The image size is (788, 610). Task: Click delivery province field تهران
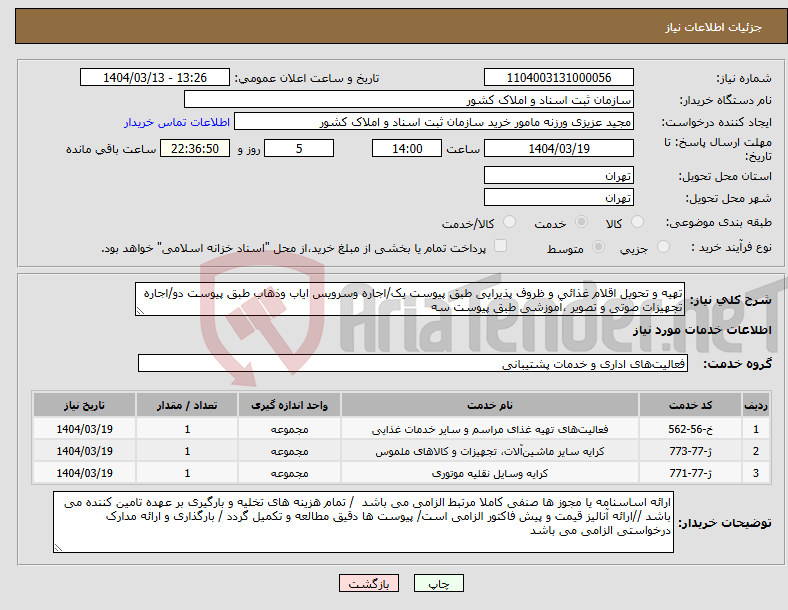tap(558, 175)
